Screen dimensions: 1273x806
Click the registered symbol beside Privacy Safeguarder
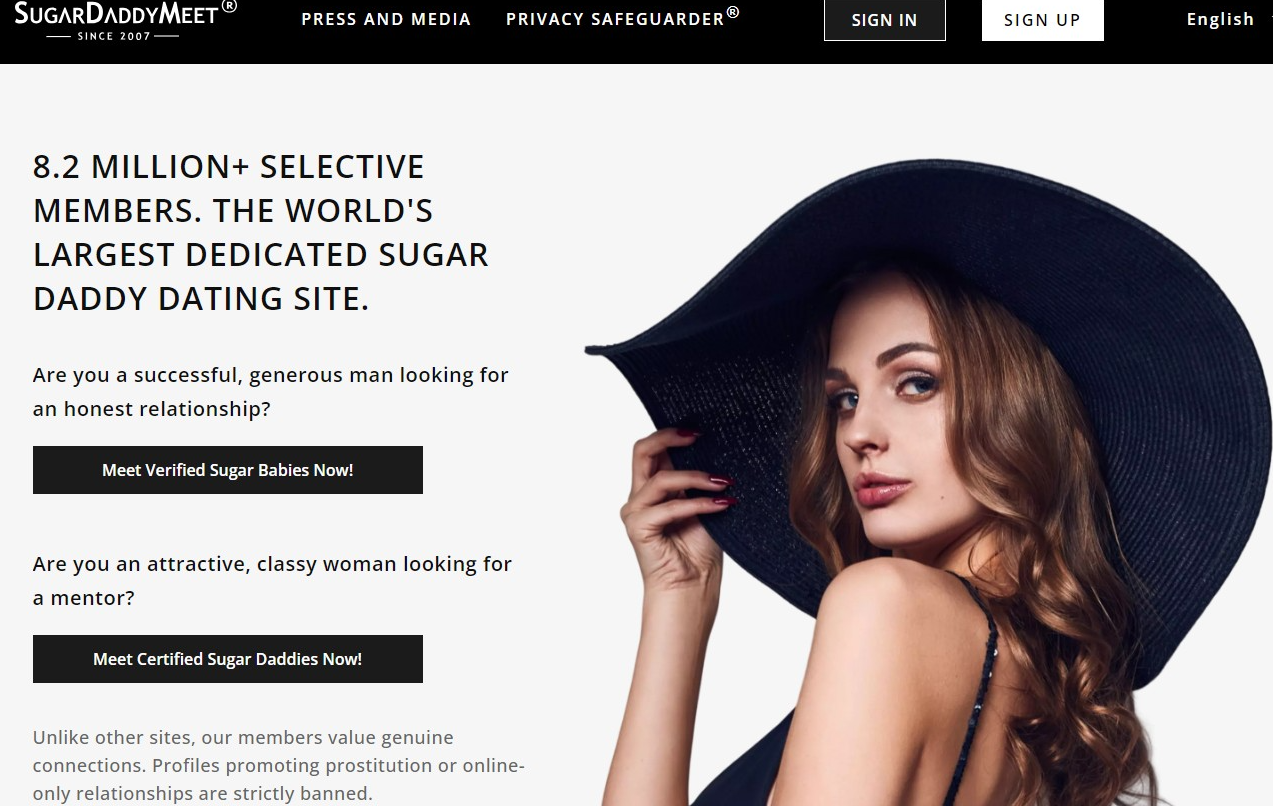click(x=733, y=12)
